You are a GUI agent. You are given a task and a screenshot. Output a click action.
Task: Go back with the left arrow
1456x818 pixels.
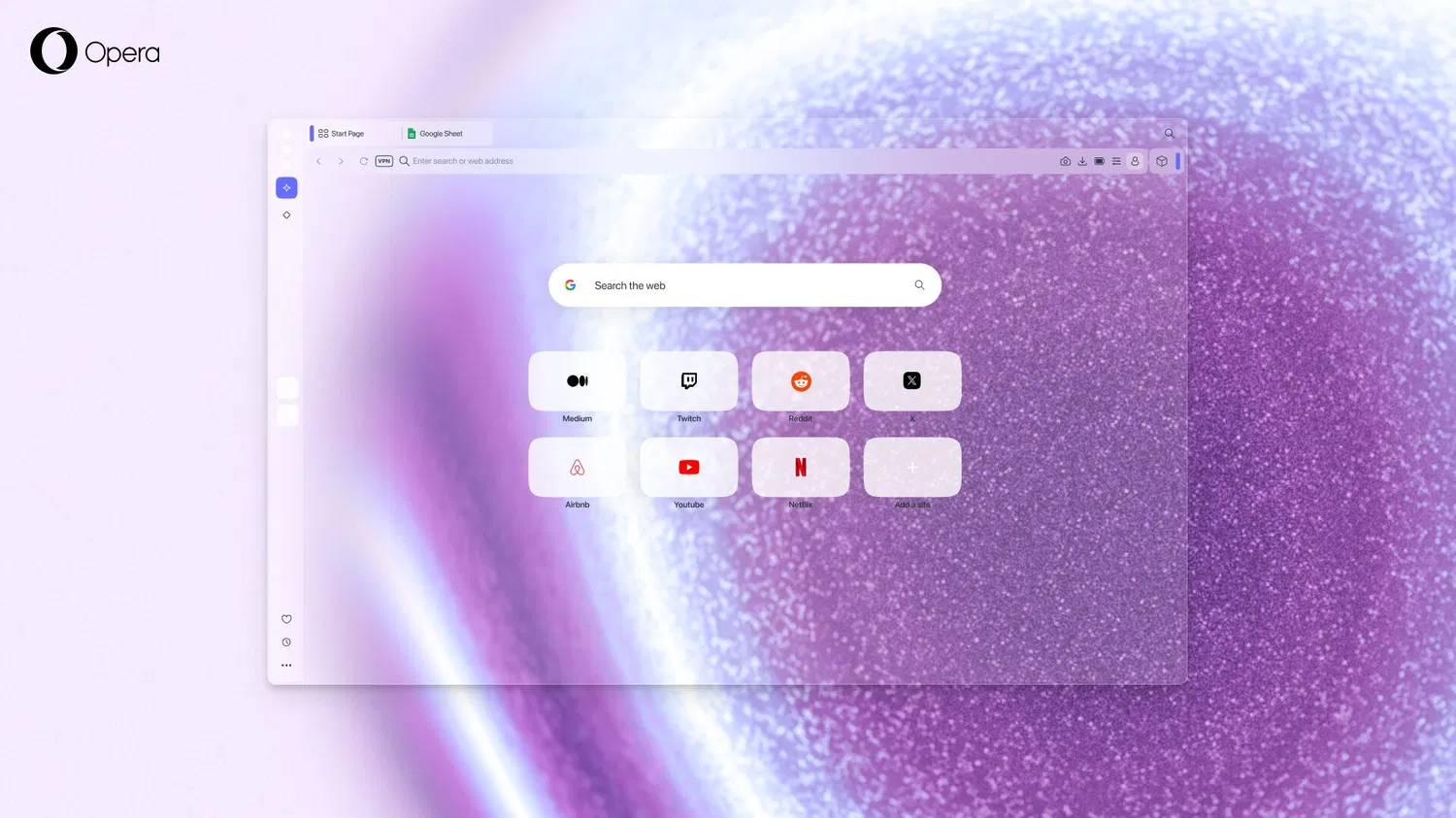(318, 161)
